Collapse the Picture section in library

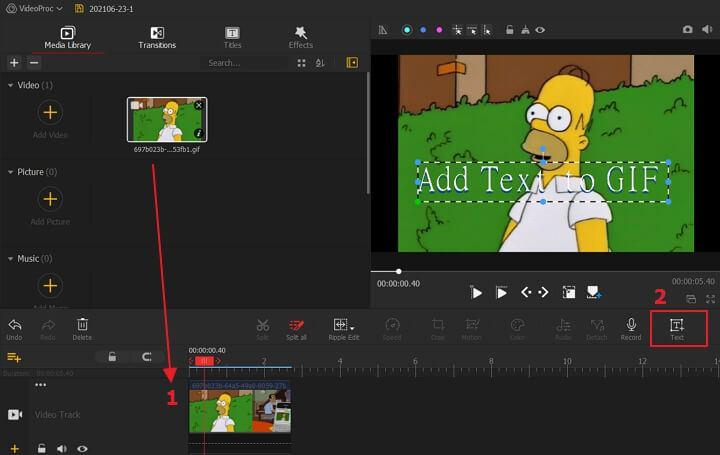(x=10, y=172)
